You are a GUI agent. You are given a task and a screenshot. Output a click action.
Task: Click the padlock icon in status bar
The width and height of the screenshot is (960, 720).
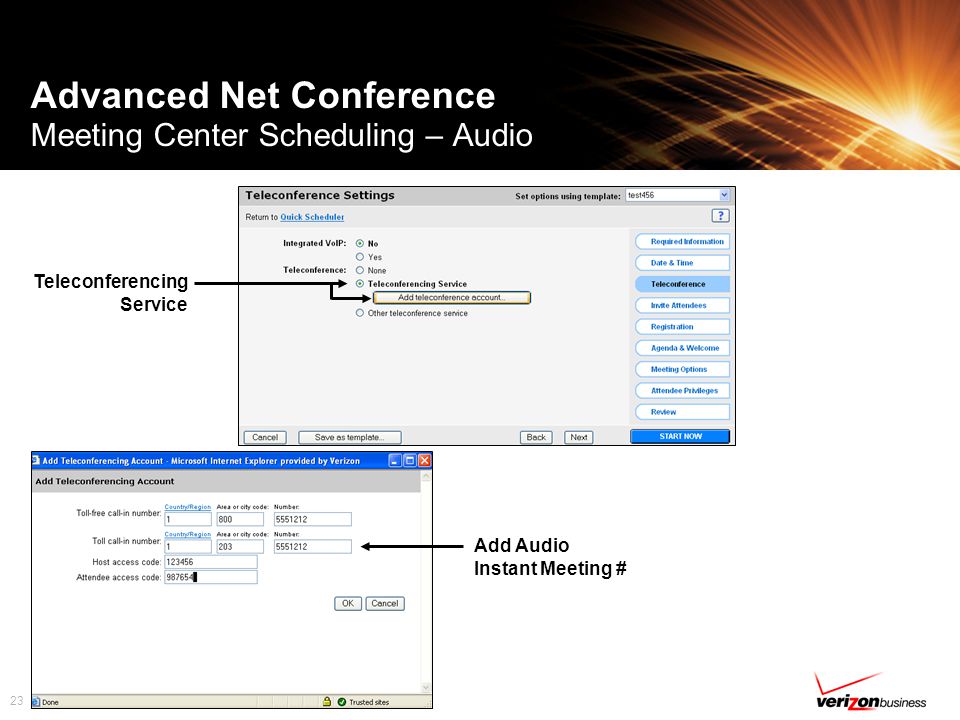[x=327, y=702]
